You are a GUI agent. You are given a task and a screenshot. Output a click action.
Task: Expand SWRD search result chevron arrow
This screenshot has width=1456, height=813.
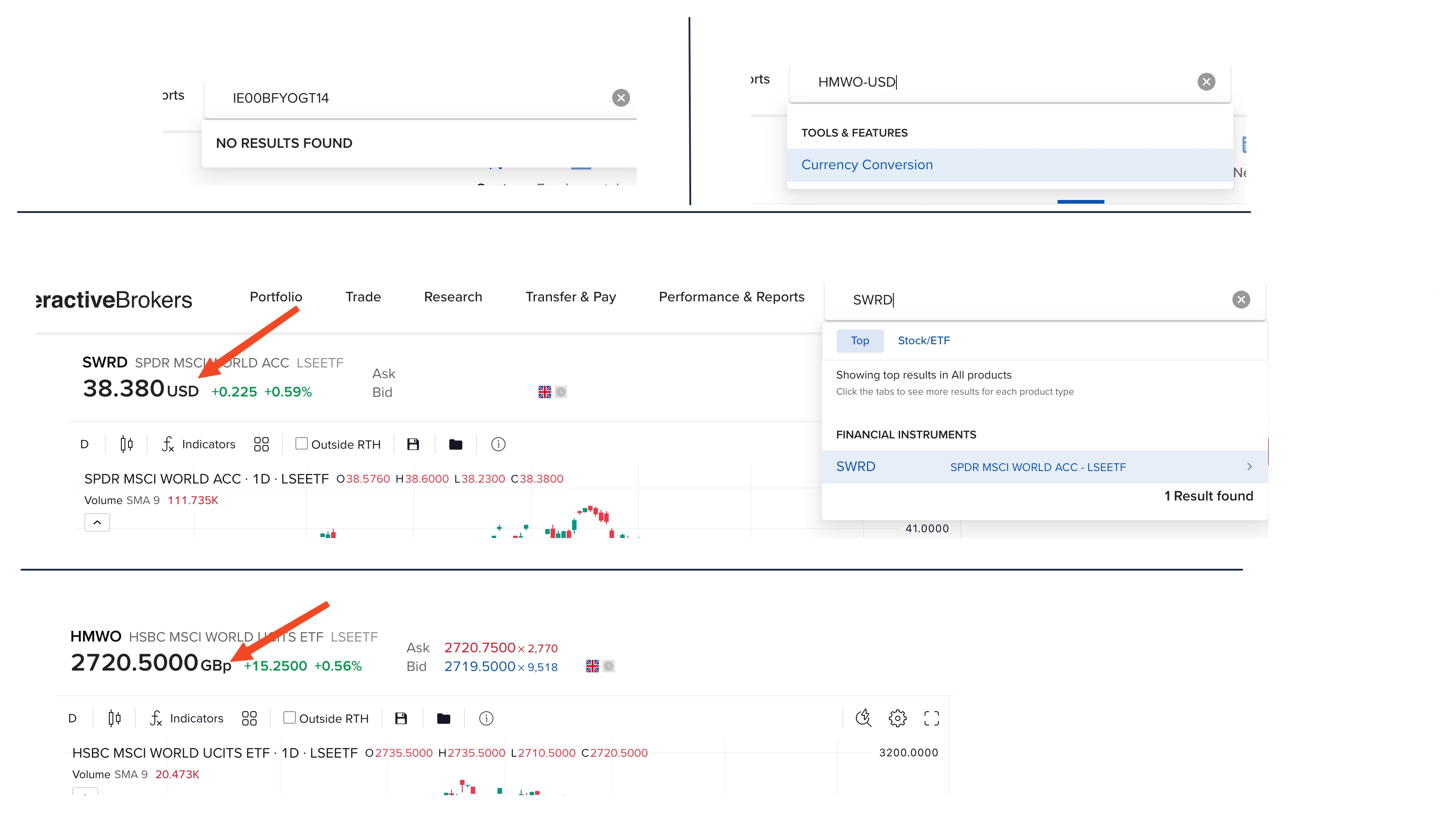click(1249, 467)
